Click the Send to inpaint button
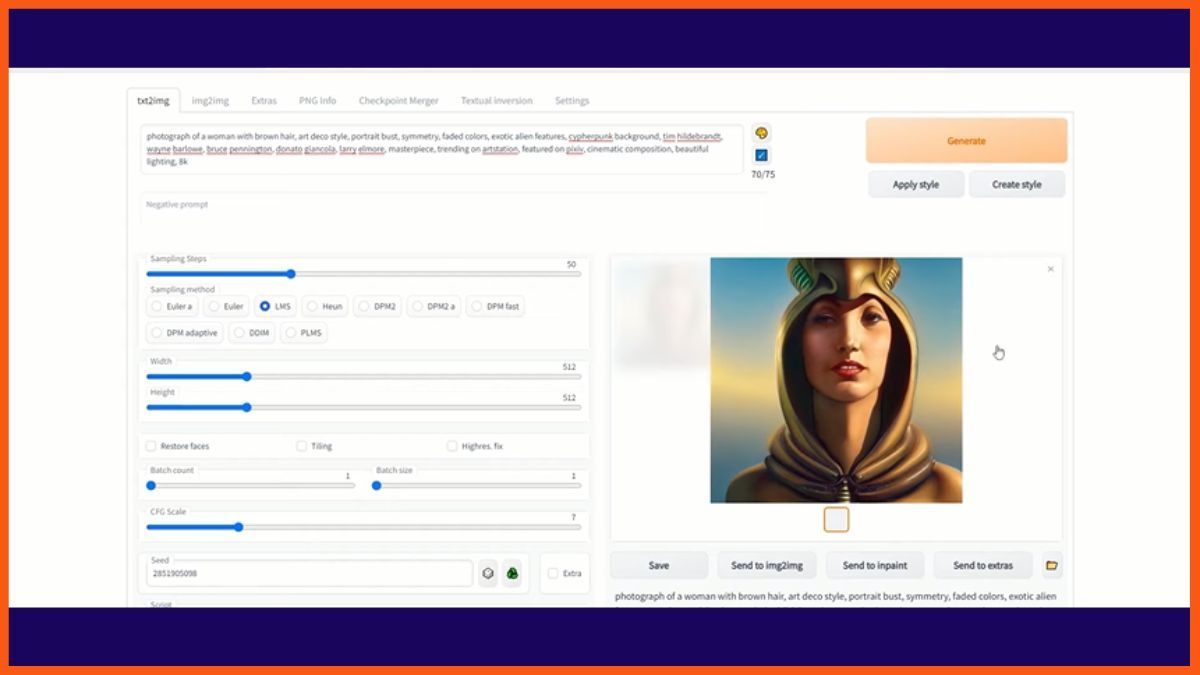Viewport: 1200px width, 675px height. pyautogui.click(x=875, y=565)
